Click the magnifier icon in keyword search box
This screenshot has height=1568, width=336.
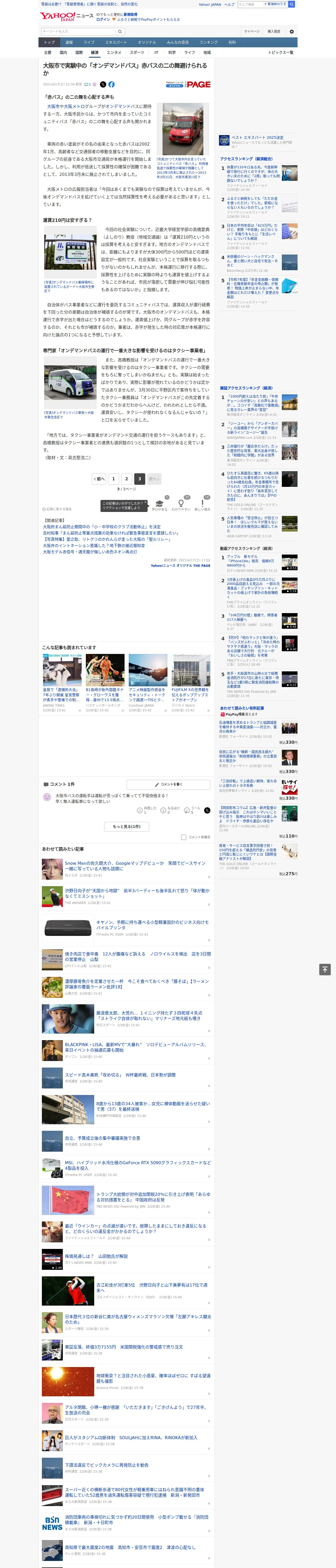pos(120,32)
